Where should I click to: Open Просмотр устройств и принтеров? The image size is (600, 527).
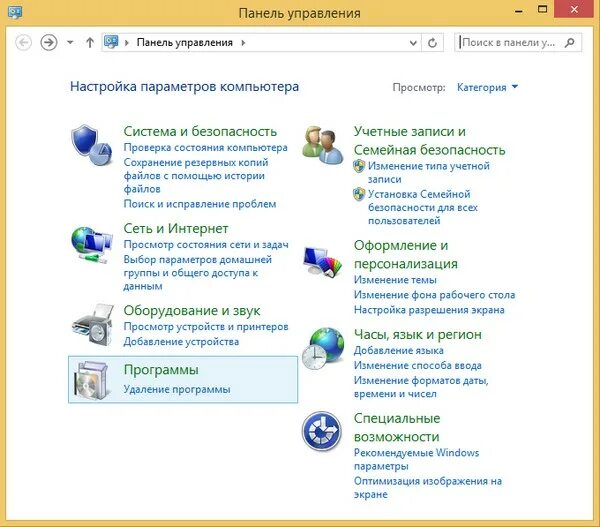pos(206,327)
